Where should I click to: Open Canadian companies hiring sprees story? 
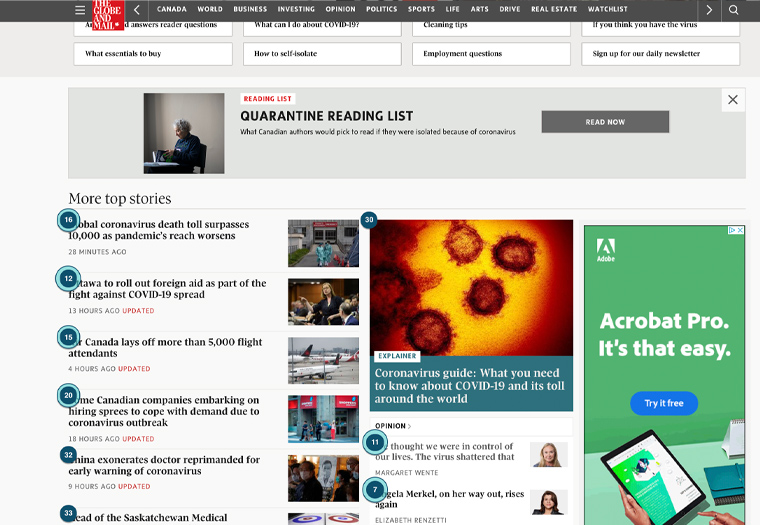click(164, 411)
